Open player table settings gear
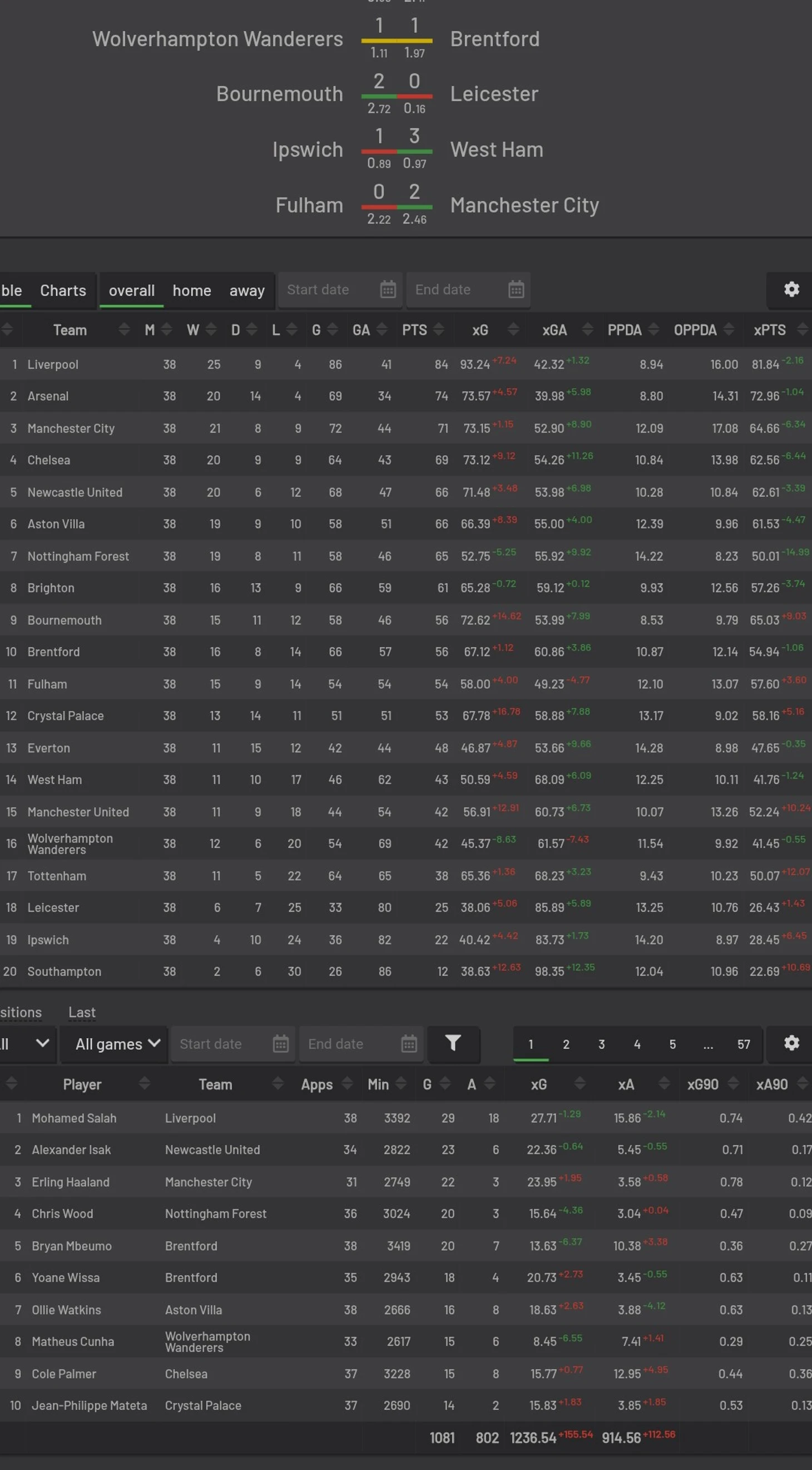 [791, 1043]
